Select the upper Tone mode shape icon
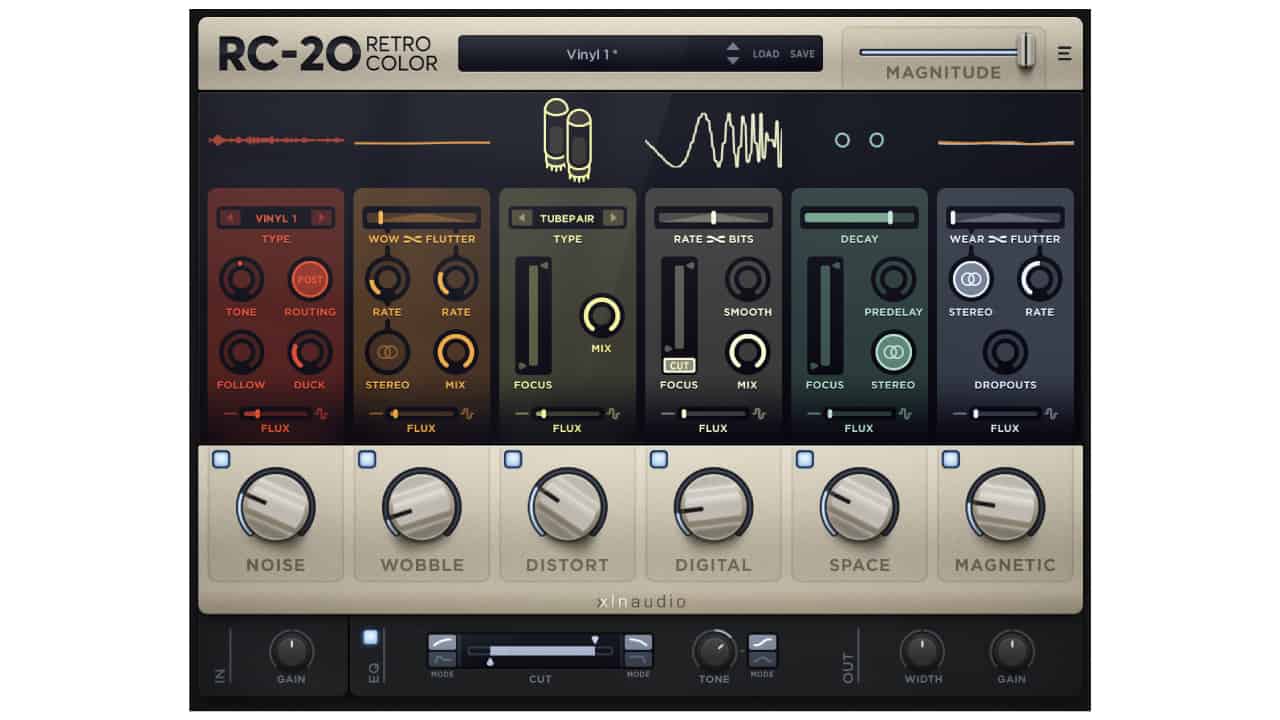Viewport: 1280px width, 720px height. pyautogui.click(x=762, y=642)
